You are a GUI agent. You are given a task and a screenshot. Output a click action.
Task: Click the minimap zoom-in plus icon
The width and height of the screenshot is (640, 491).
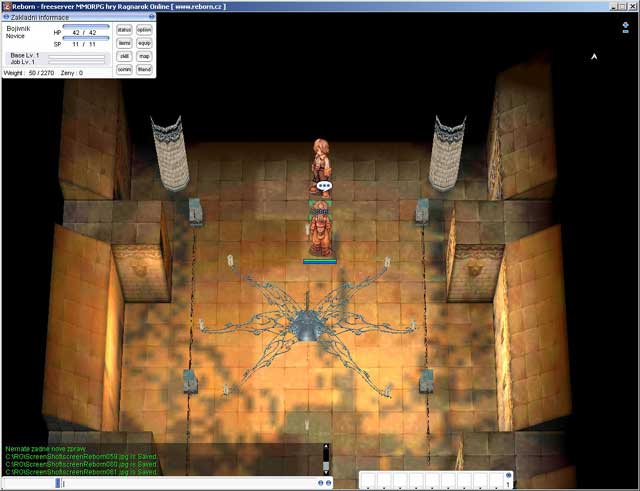tap(625, 24)
